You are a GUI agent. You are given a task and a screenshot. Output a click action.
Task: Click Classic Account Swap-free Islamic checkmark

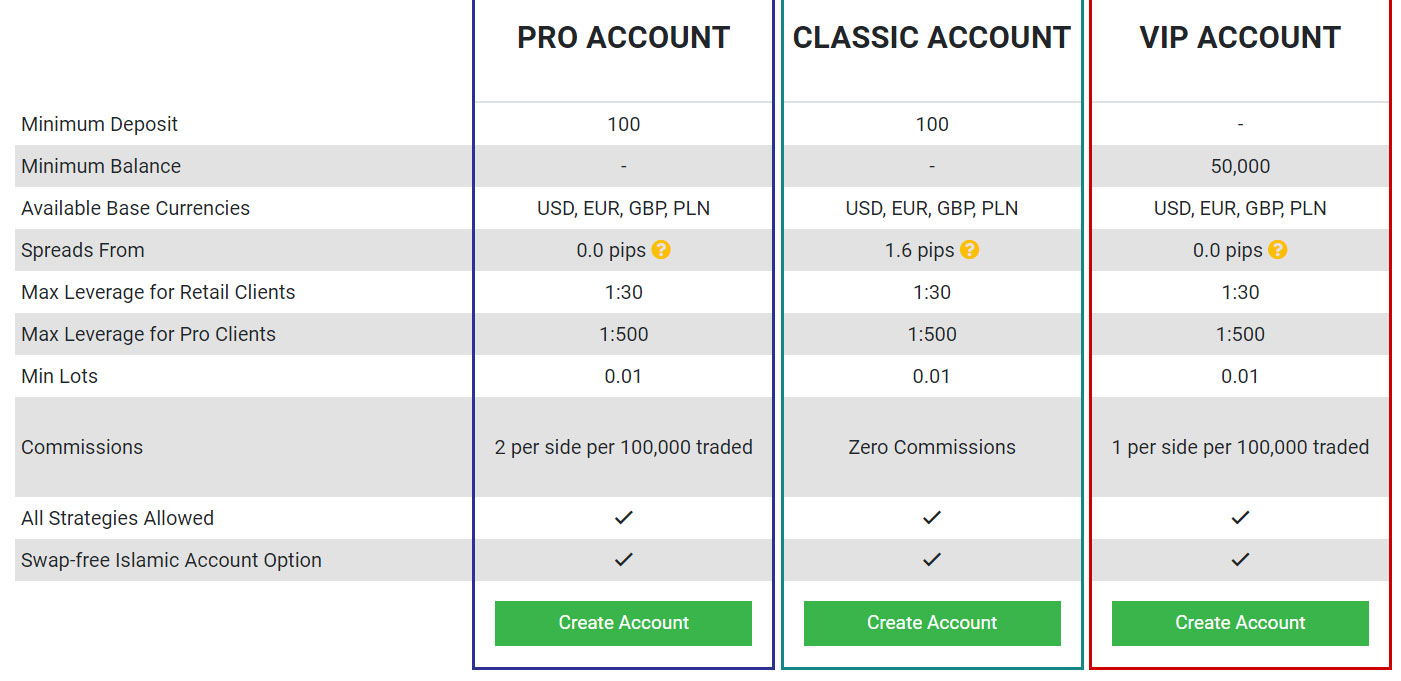pos(932,560)
